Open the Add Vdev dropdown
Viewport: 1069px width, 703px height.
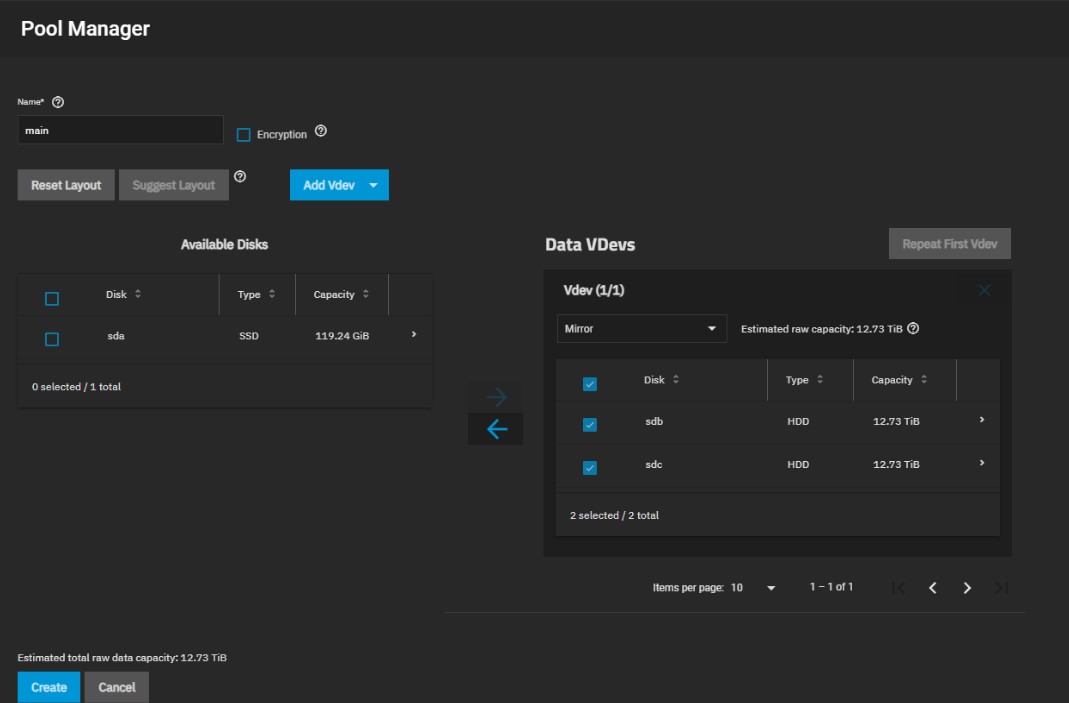338,184
